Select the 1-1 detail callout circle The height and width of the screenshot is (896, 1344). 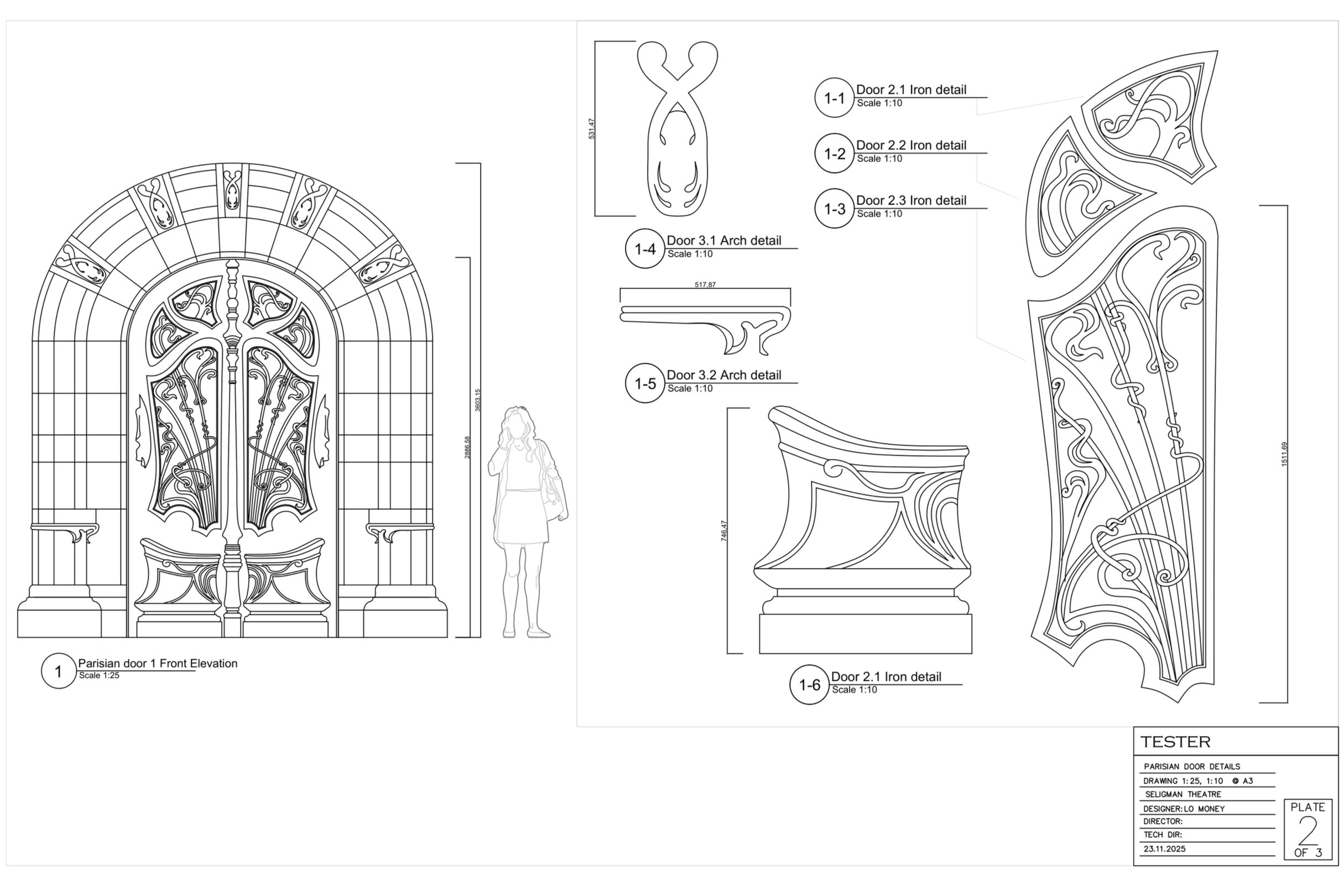click(x=834, y=98)
